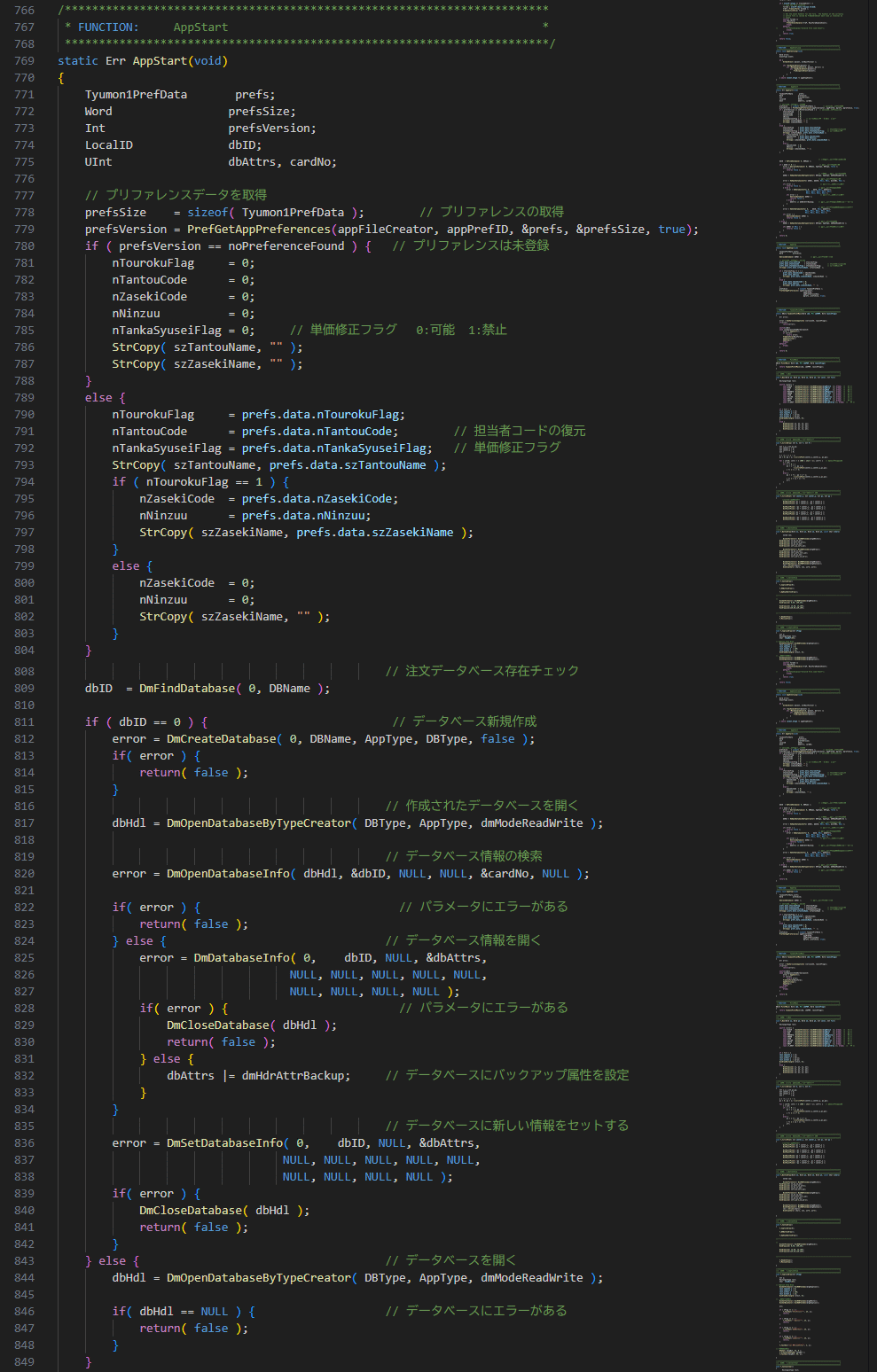Click line number 789 beside the else
The width and height of the screenshot is (877, 1372).
tap(24, 398)
